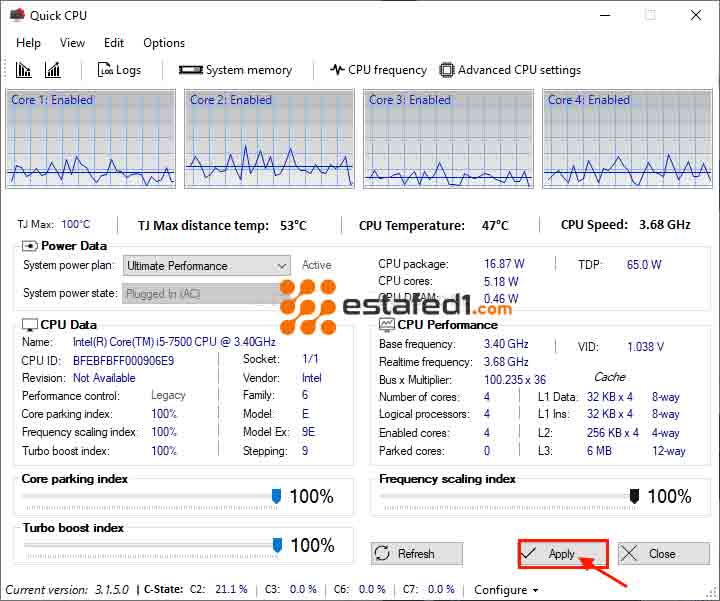Click the Performance control value Legacy

tap(168, 395)
